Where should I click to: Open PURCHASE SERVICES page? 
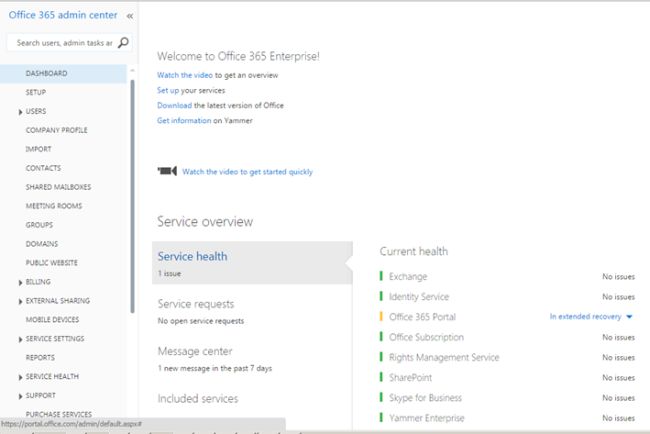58,414
